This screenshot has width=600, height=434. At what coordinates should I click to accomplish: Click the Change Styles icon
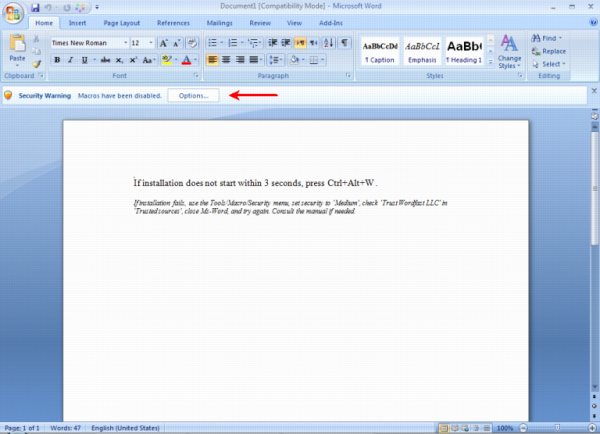pos(509,48)
